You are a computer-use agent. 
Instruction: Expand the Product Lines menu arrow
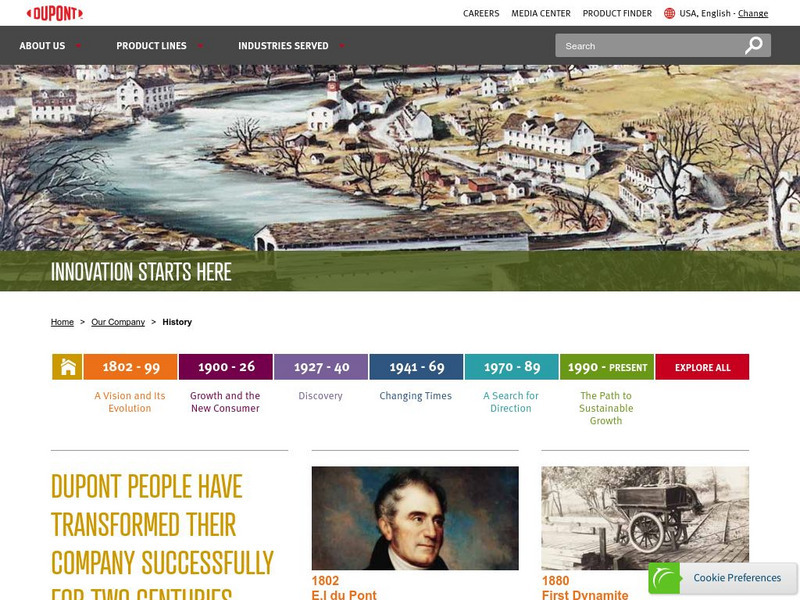[201, 46]
